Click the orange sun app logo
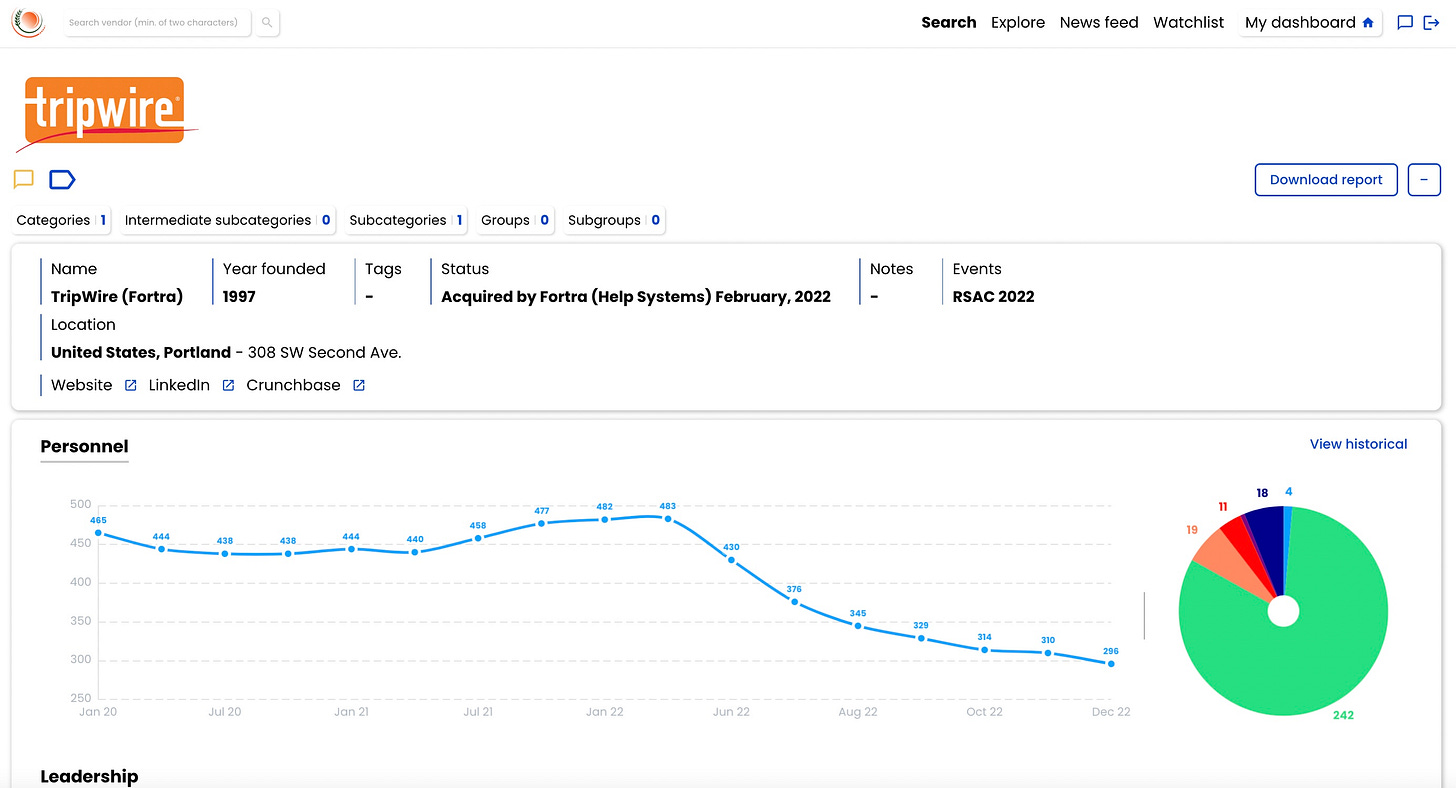This screenshot has width=1456, height=788. click(x=28, y=22)
